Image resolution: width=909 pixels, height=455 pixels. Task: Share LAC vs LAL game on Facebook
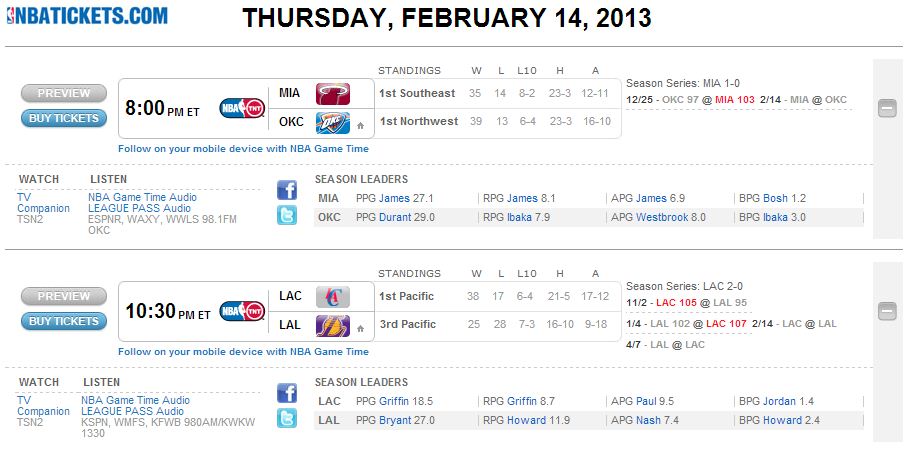pos(287,393)
